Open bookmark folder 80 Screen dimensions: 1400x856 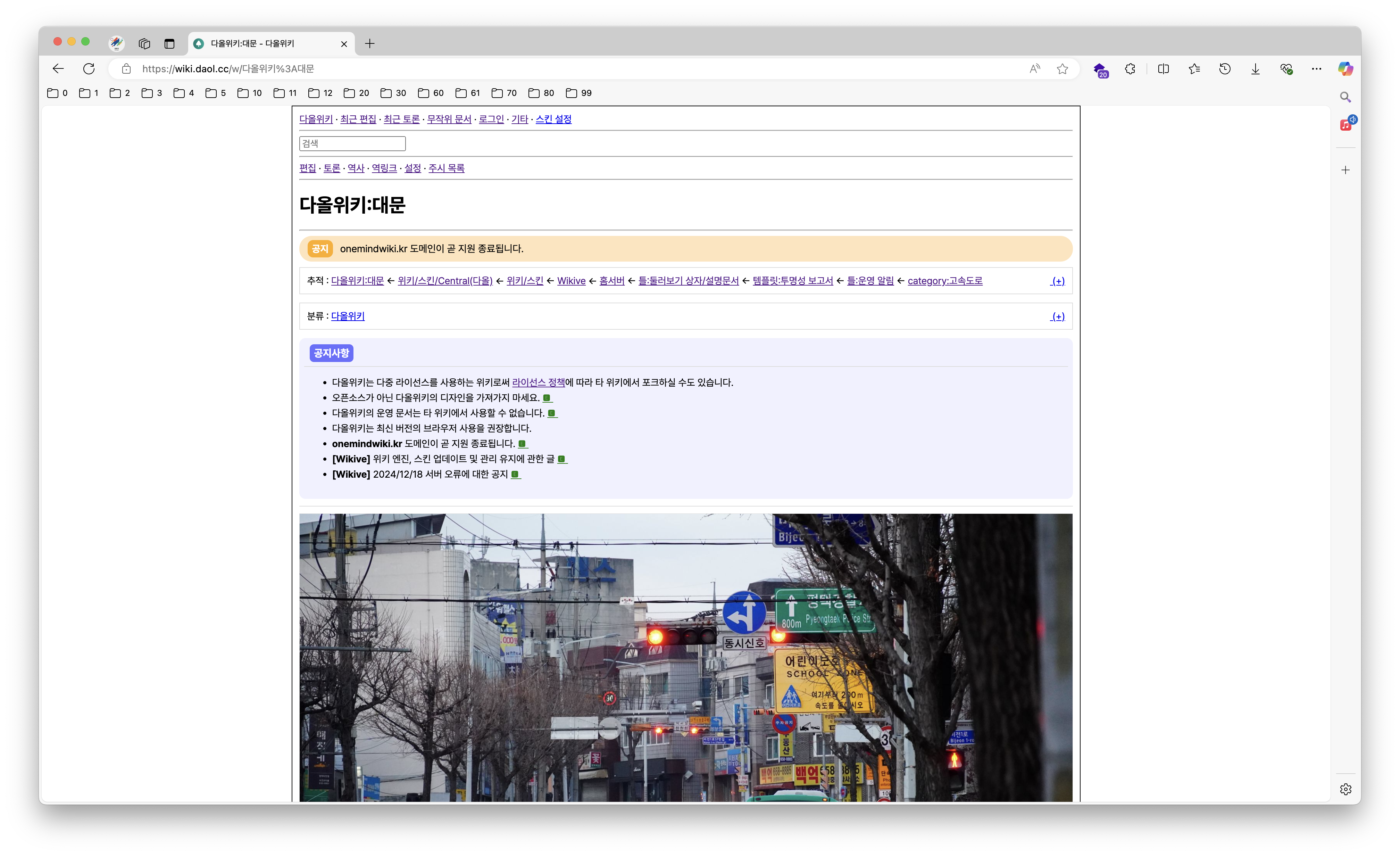[x=541, y=93]
